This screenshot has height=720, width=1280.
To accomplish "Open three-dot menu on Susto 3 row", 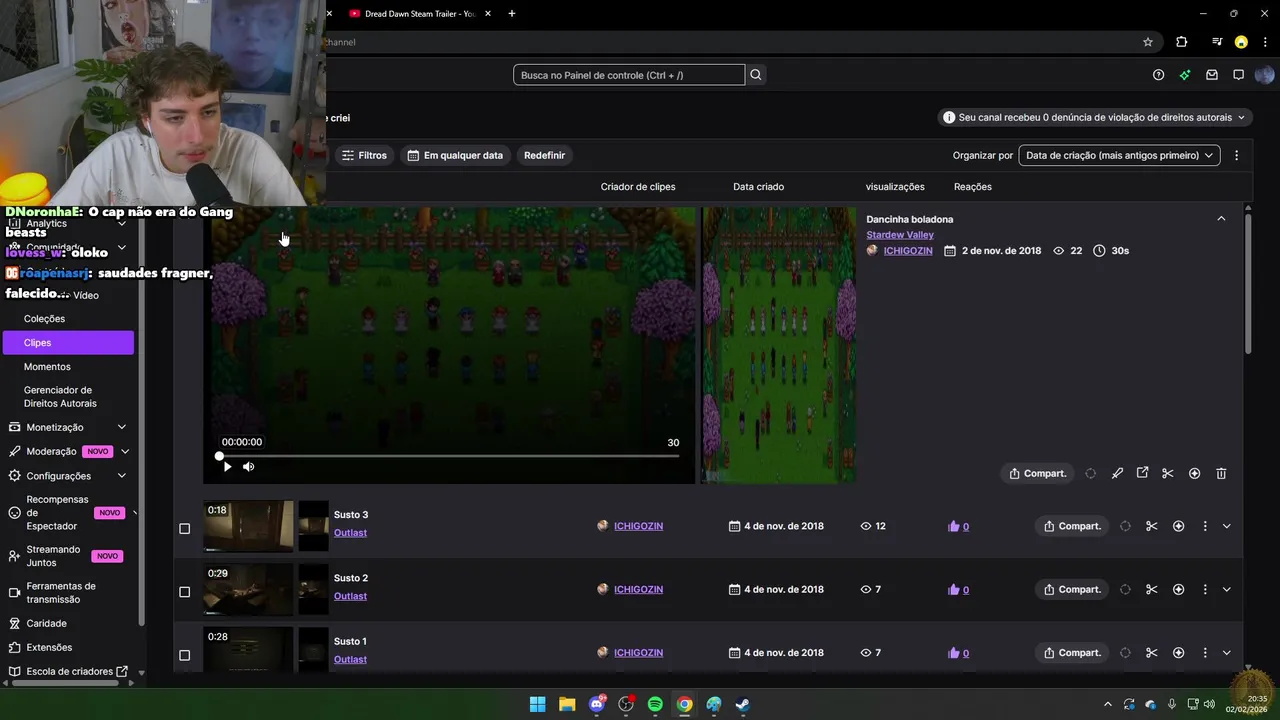I will 1204,526.
